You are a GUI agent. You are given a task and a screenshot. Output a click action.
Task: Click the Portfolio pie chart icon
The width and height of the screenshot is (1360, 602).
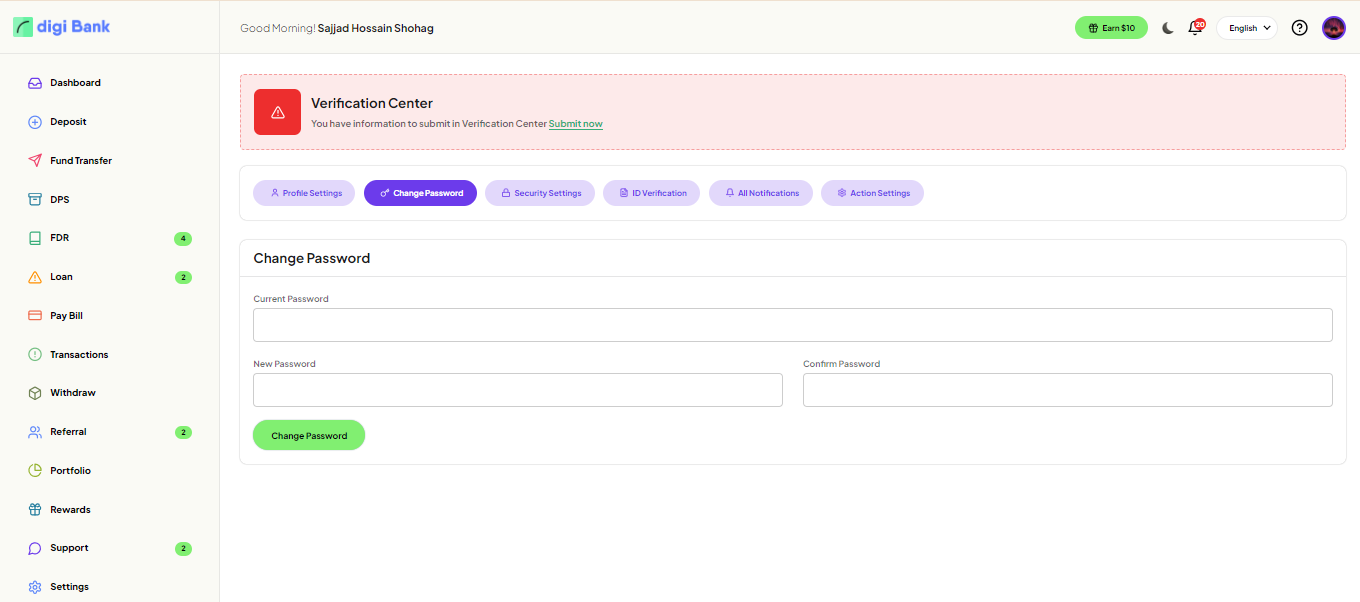pyautogui.click(x=35, y=471)
